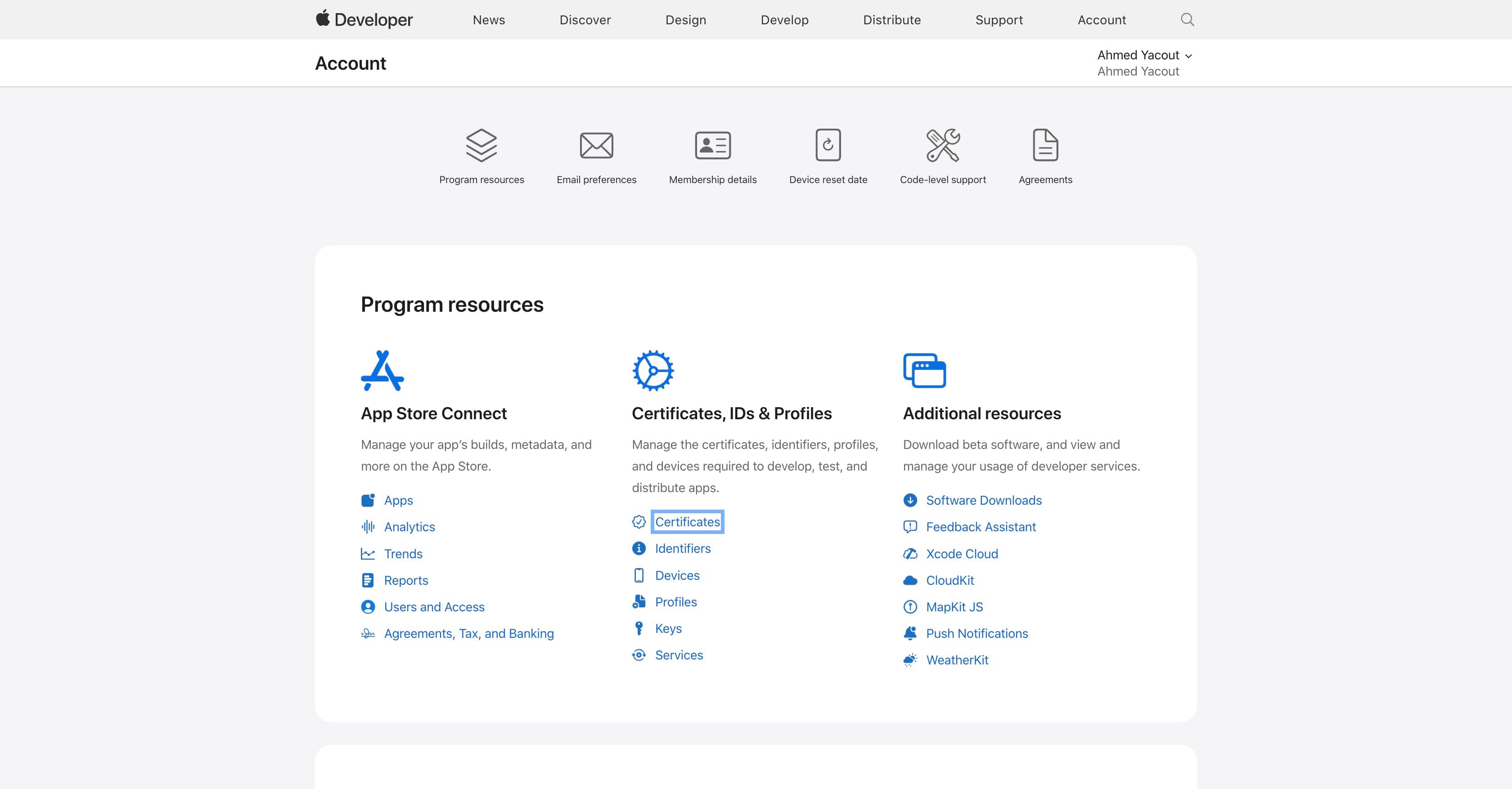Open the Account menu item
Screen dimensions: 1512x789
pos(1102,20)
